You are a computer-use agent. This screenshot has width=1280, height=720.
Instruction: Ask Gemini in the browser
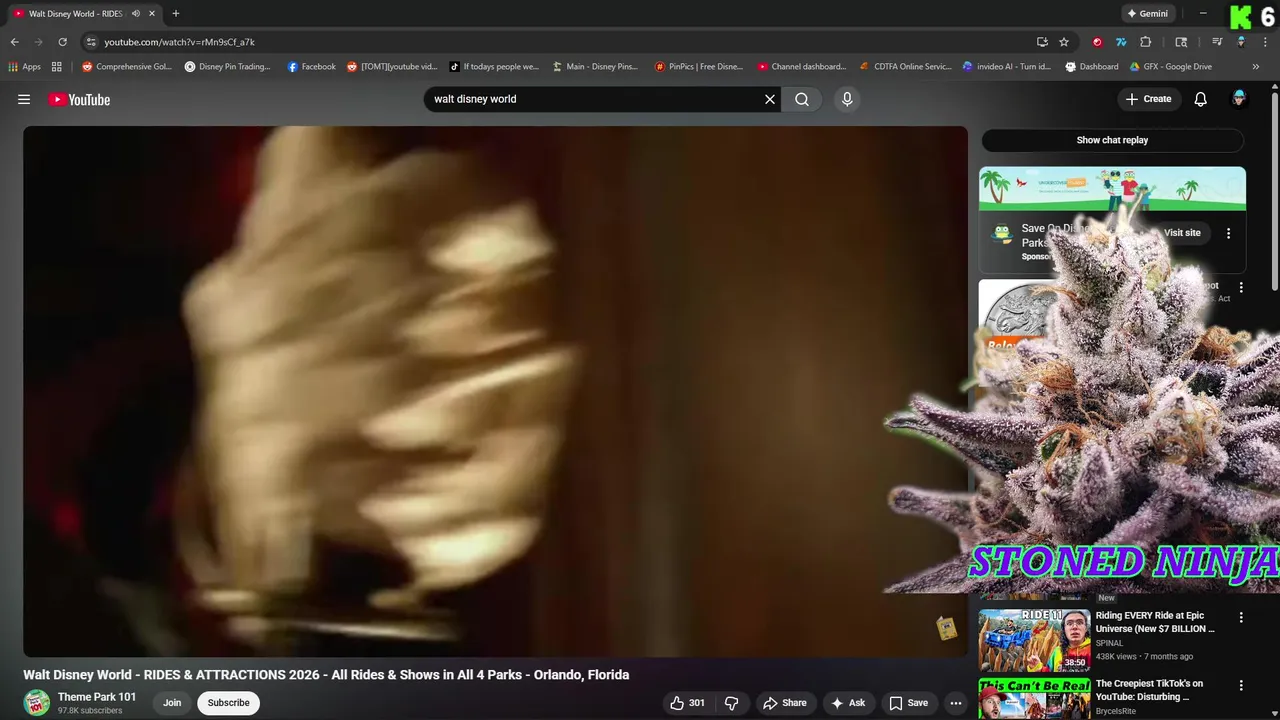(x=1147, y=14)
